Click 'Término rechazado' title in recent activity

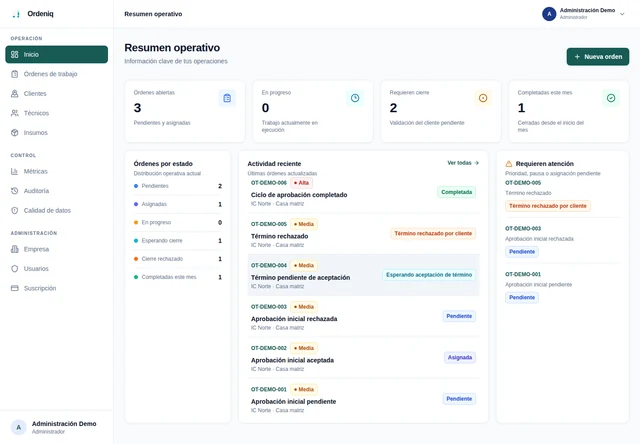(x=280, y=236)
